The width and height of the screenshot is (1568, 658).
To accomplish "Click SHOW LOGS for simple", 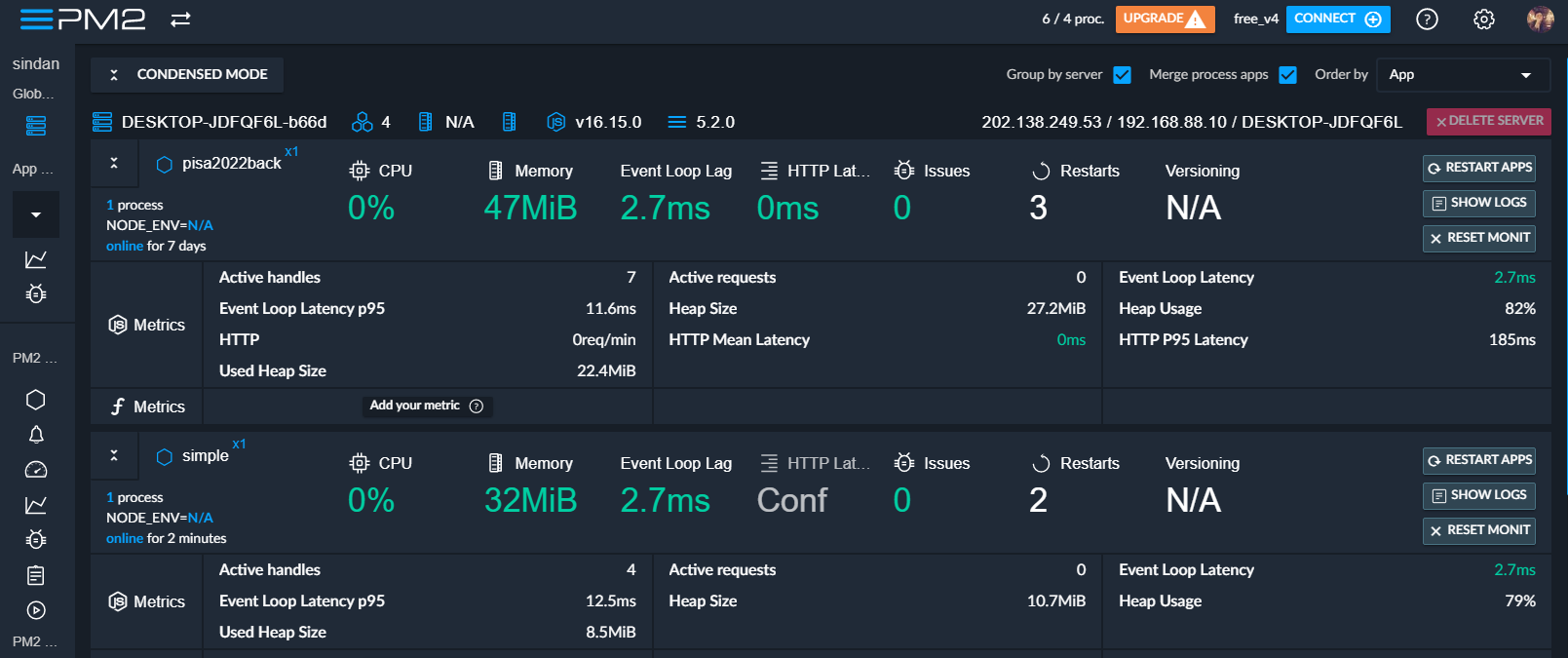I will pos(1479,495).
